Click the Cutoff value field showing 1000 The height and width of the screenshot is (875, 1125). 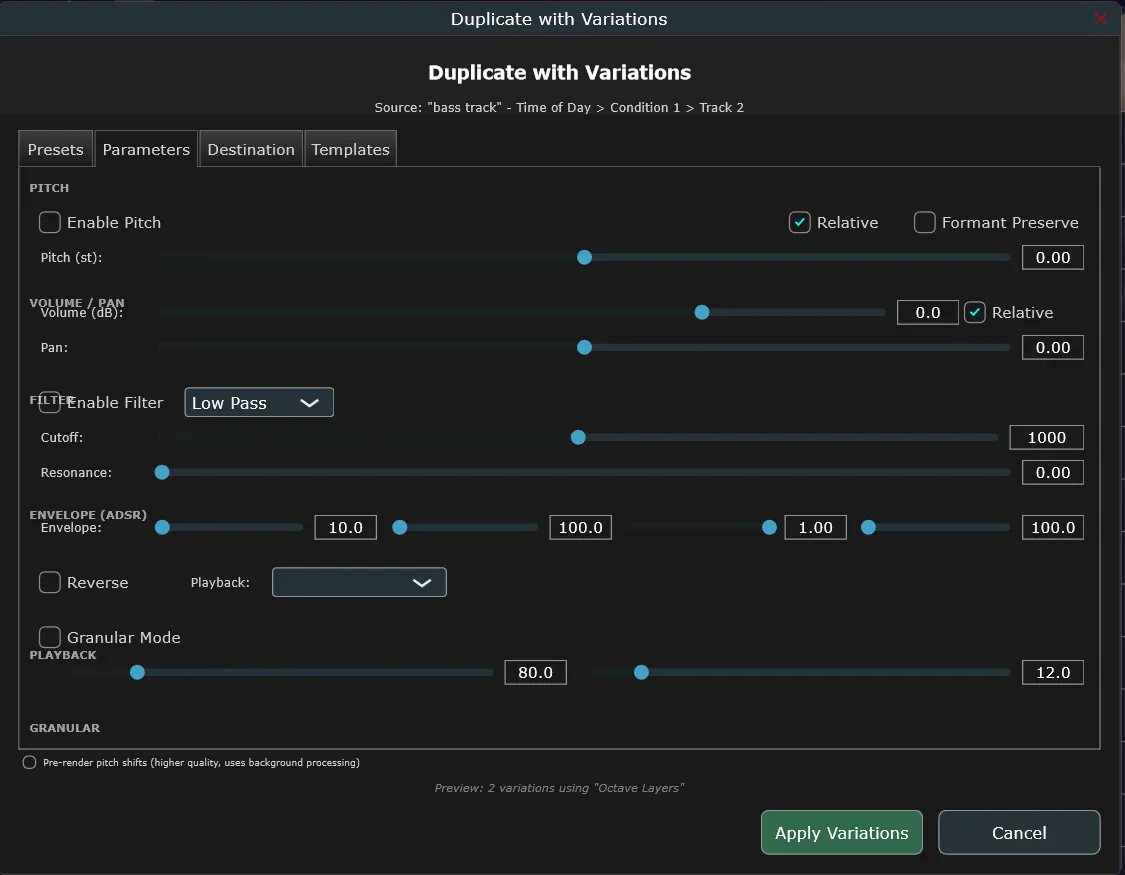[x=1046, y=437]
